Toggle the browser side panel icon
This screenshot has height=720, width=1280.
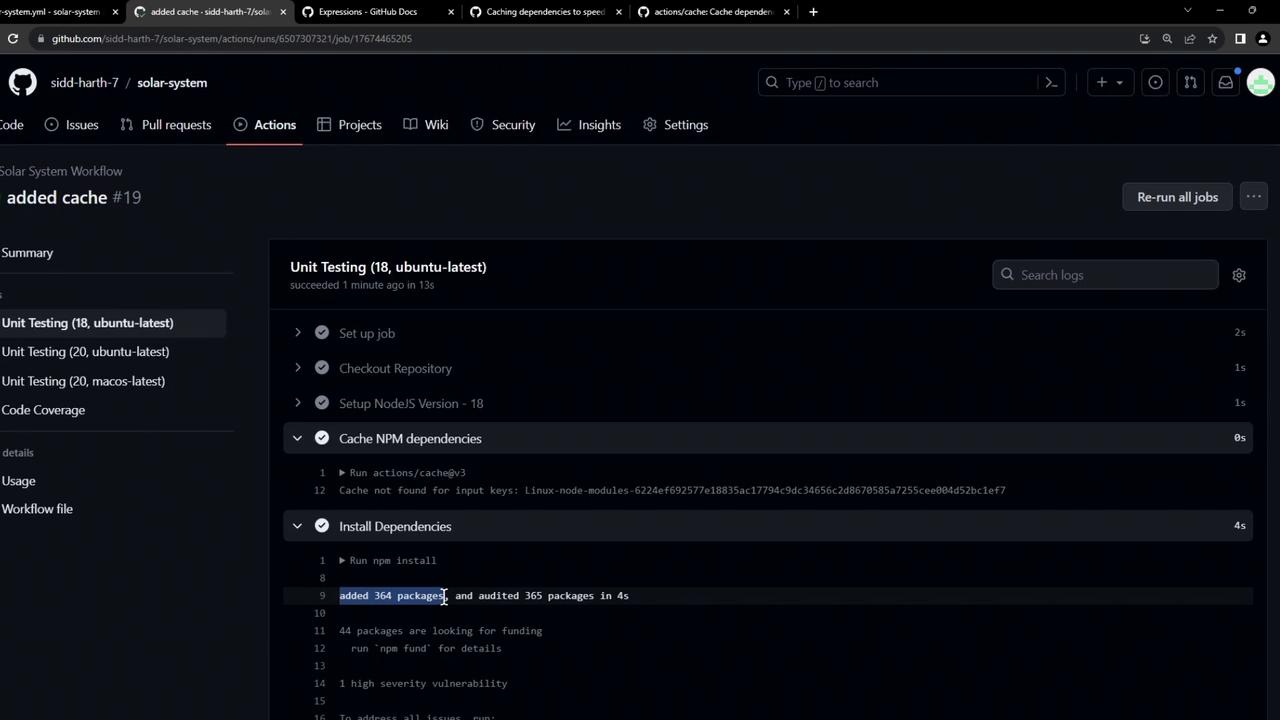point(1240,38)
